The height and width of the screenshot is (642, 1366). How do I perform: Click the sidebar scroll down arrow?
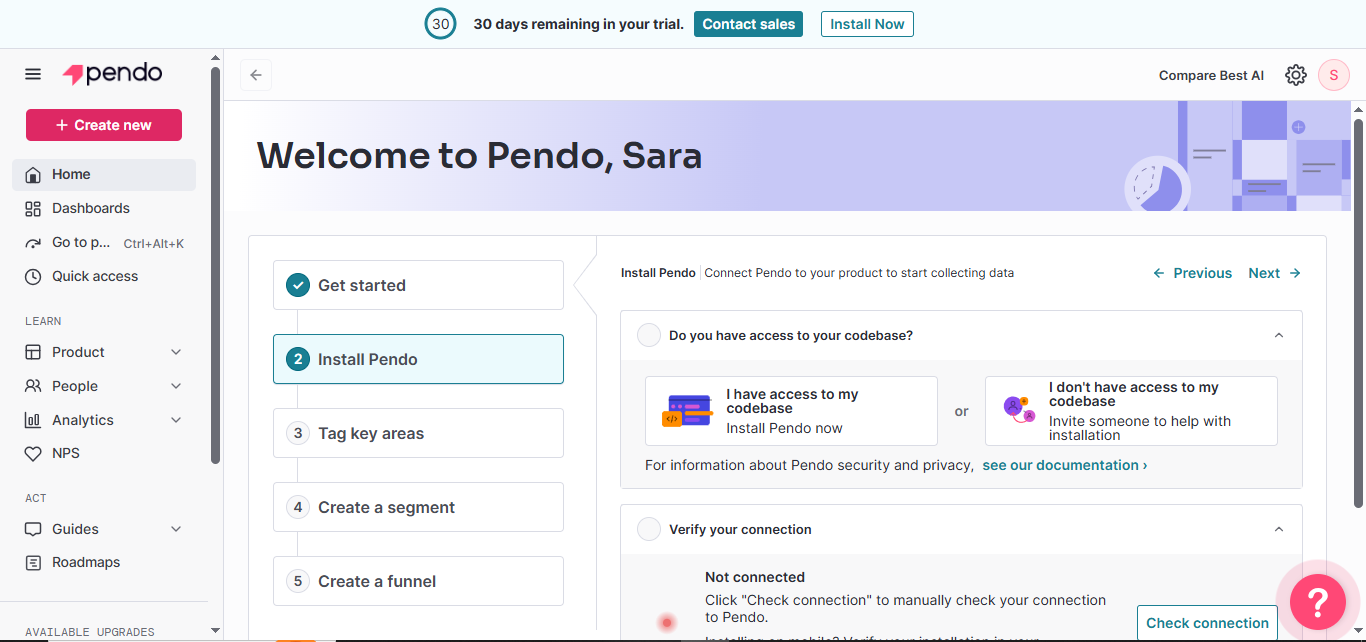pos(216,631)
